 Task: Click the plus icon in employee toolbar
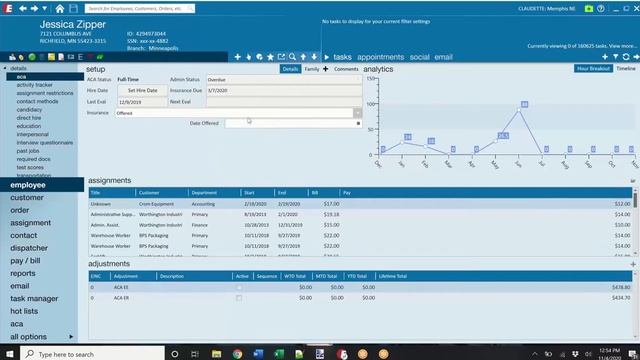click(238, 57)
